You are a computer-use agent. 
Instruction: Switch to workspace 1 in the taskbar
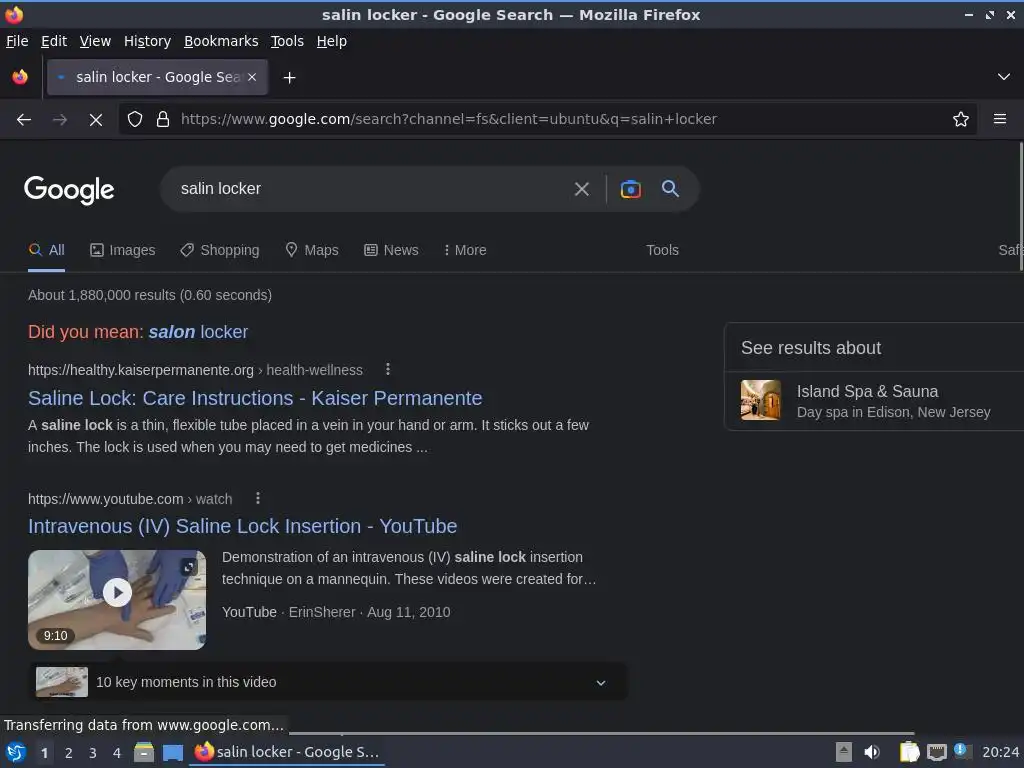click(x=44, y=753)
